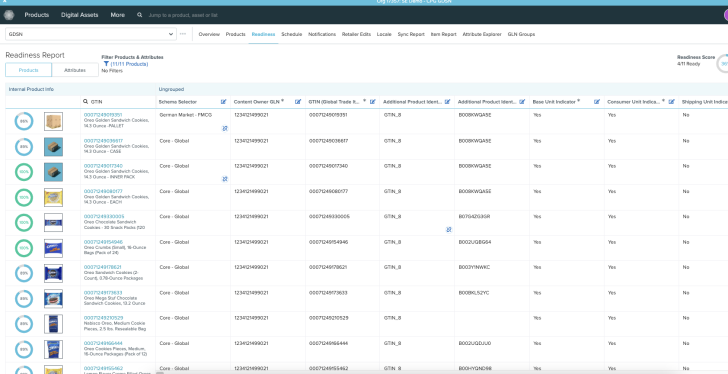Open product link 00071249019351
The image size is (728, 374).
pos(103,115)
